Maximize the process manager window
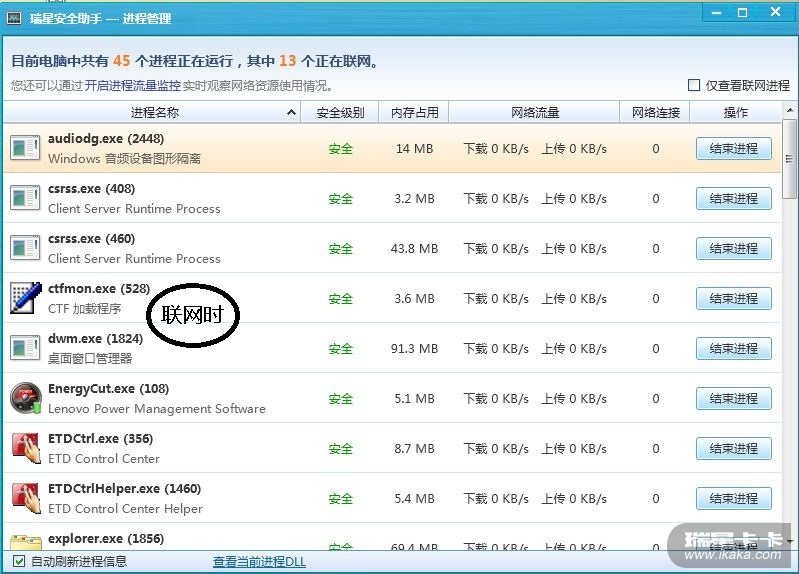The width and height of the screenshot is (799, 574). pos(742,13)
